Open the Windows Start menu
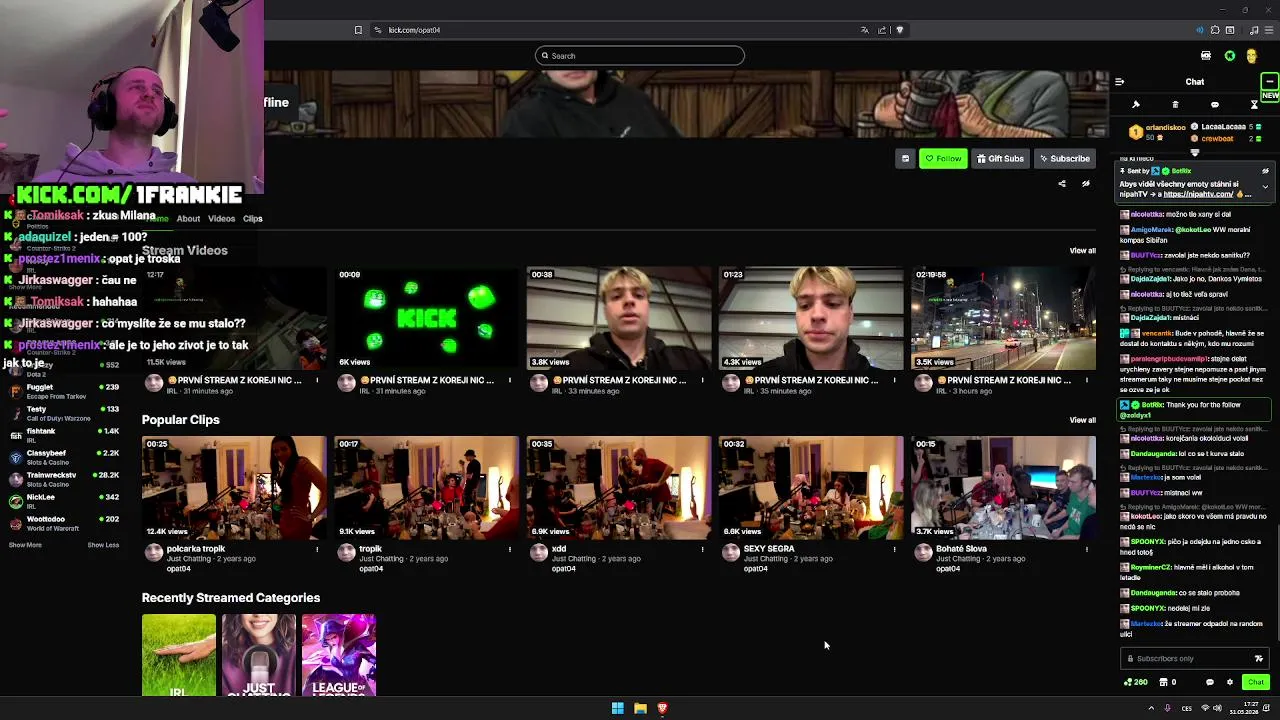 click(618, 708)
